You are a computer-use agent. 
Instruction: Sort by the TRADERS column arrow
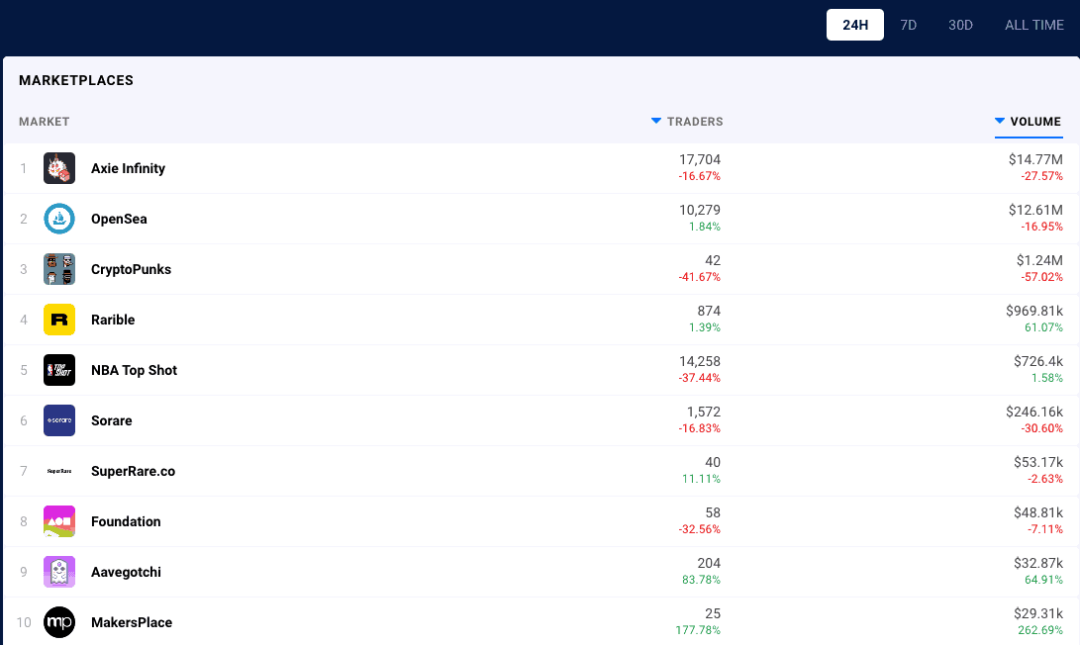click(x=656, y=121)
